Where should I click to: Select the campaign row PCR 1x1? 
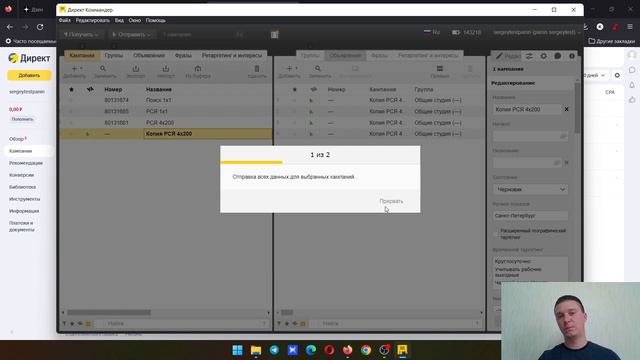click(166, 111)
